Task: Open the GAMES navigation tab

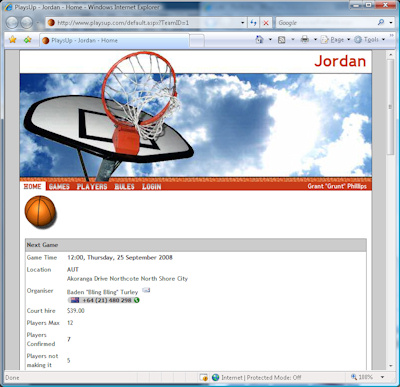Action: (x=59, y=187)
